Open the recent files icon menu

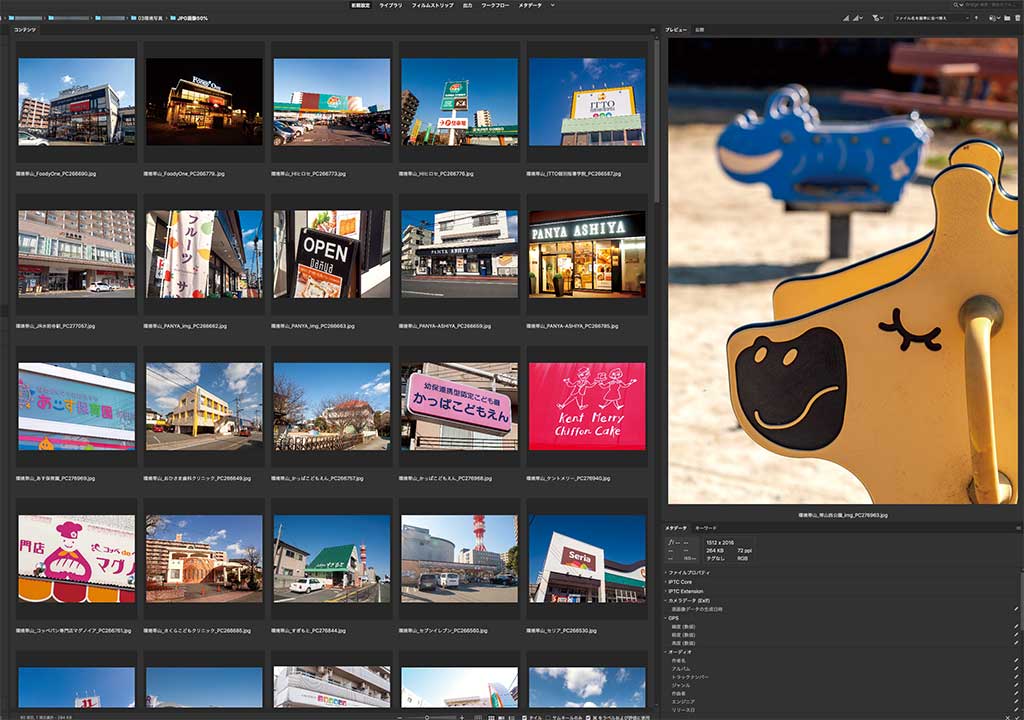point(993,18)
